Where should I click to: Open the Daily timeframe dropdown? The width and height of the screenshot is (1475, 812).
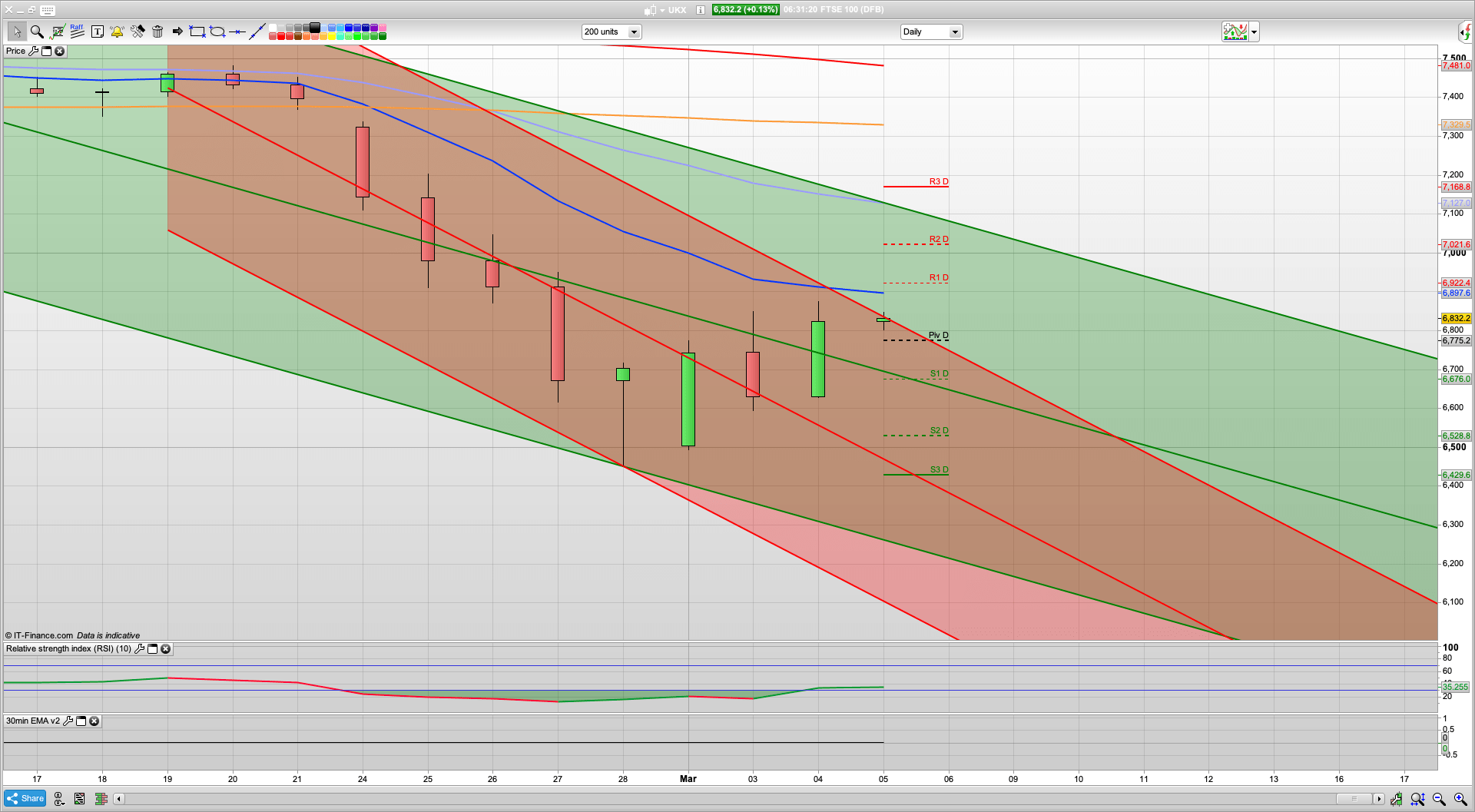tap(954, 32)
